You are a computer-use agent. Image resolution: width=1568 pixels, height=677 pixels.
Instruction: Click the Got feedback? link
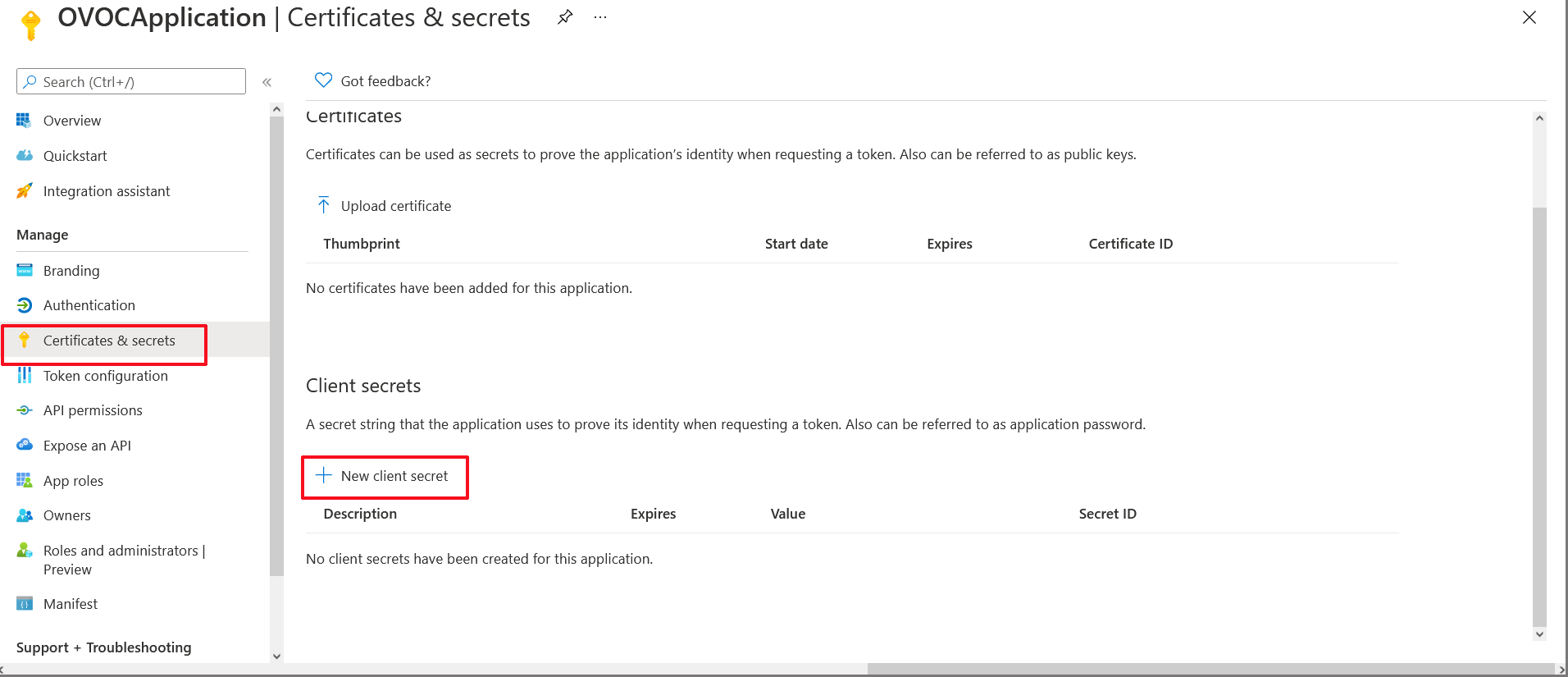(x=385, y=81)
